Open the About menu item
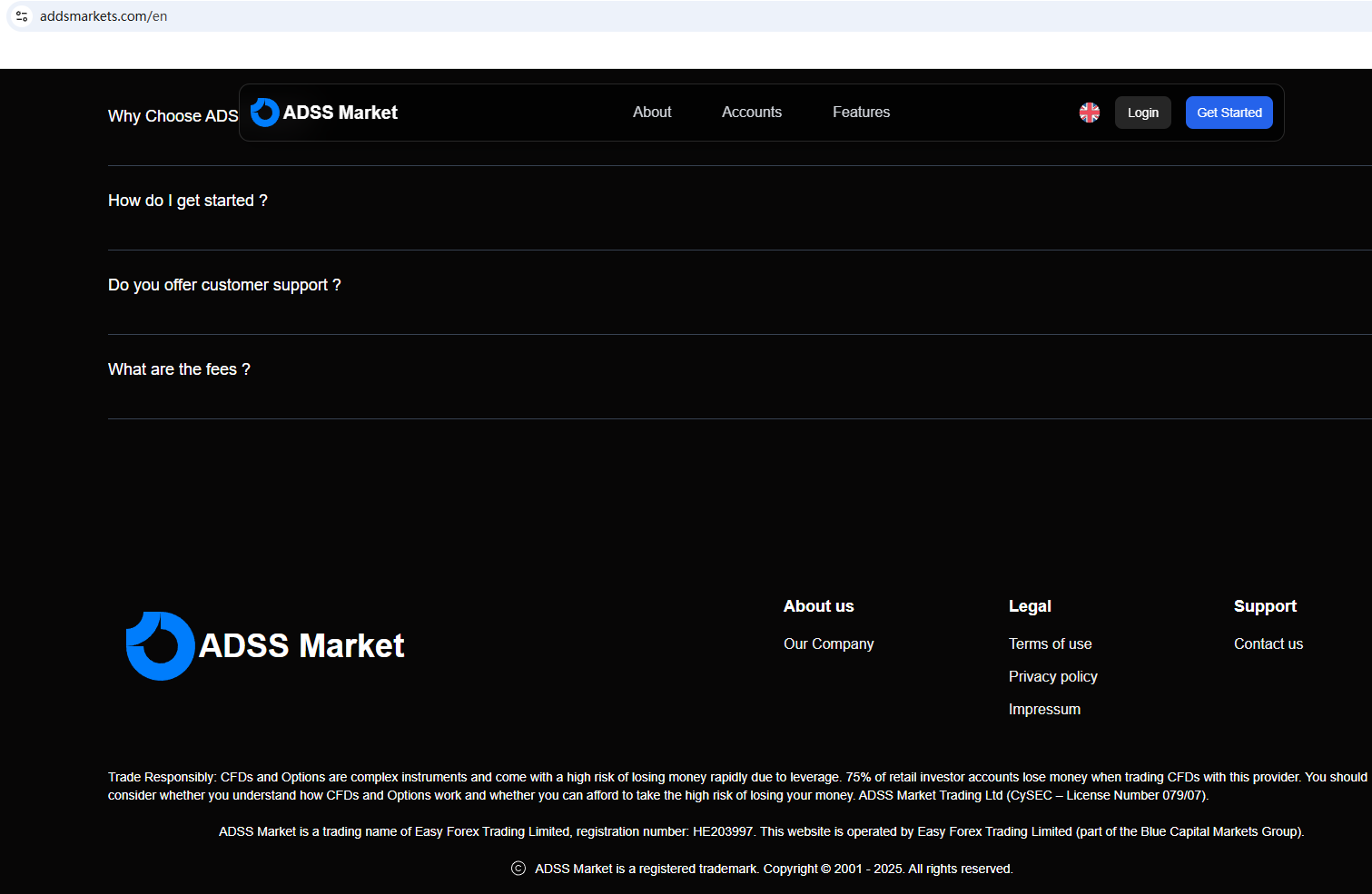1372x894 pixels. [652, 113]
